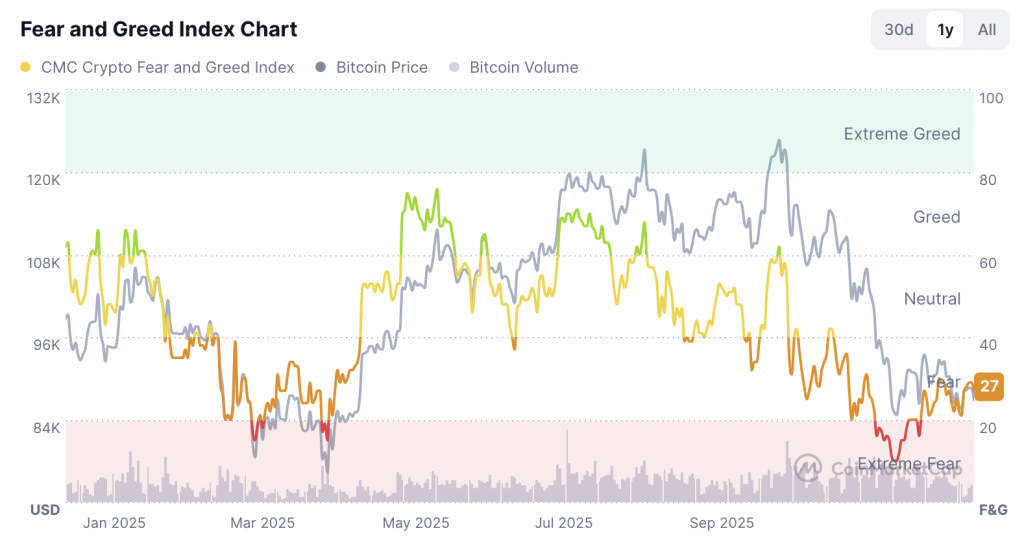Image resolution: width=1024 pixels, height=548 pixels.
Task: Switch to the 30d time range
Action: coord(899,29)
